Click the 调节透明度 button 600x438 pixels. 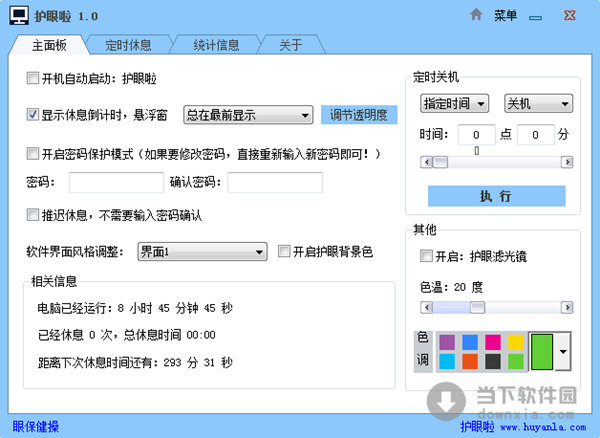[359, 115]
